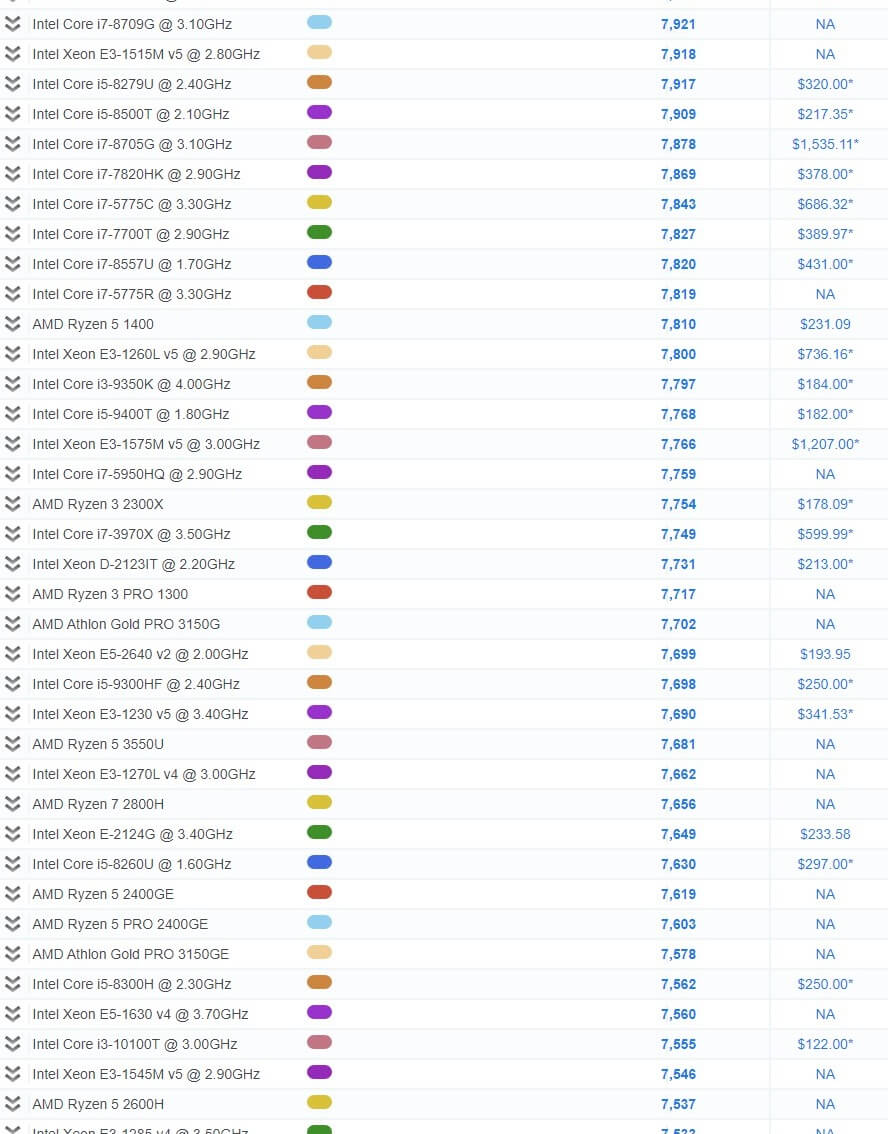Screen dimensions: 888x1134
Task: Expand the AMD Ryzen 3 PRO 1300 chevron
Action: (12, 594)
